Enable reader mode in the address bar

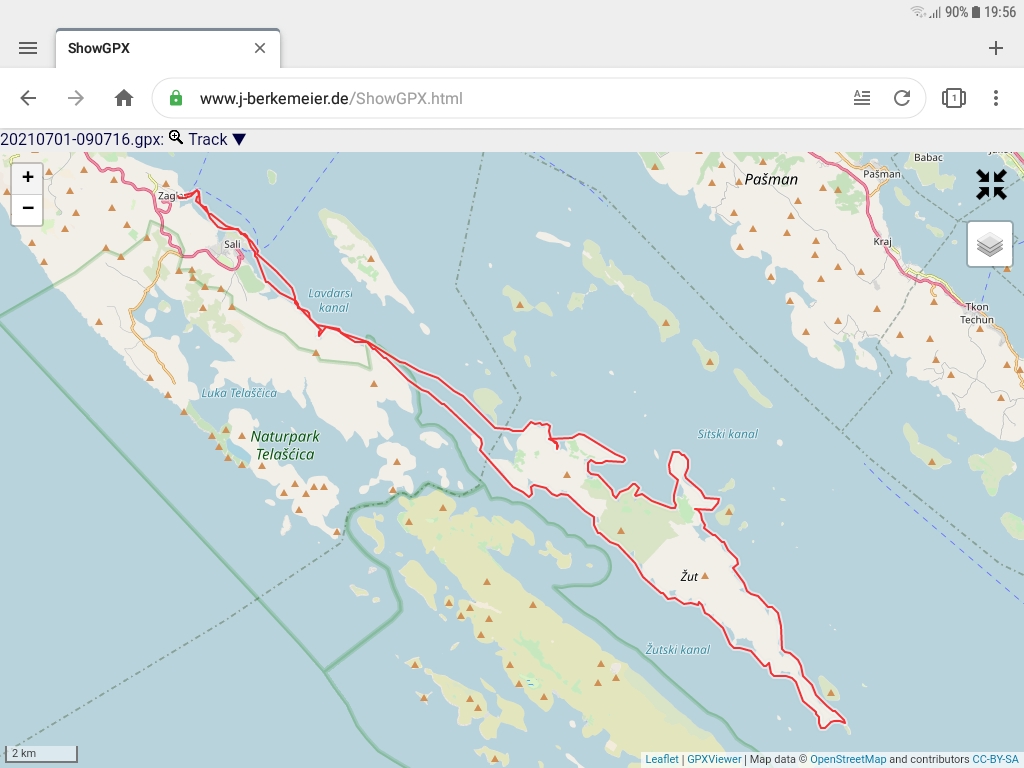pyautogui.click(x=861, y=98)
